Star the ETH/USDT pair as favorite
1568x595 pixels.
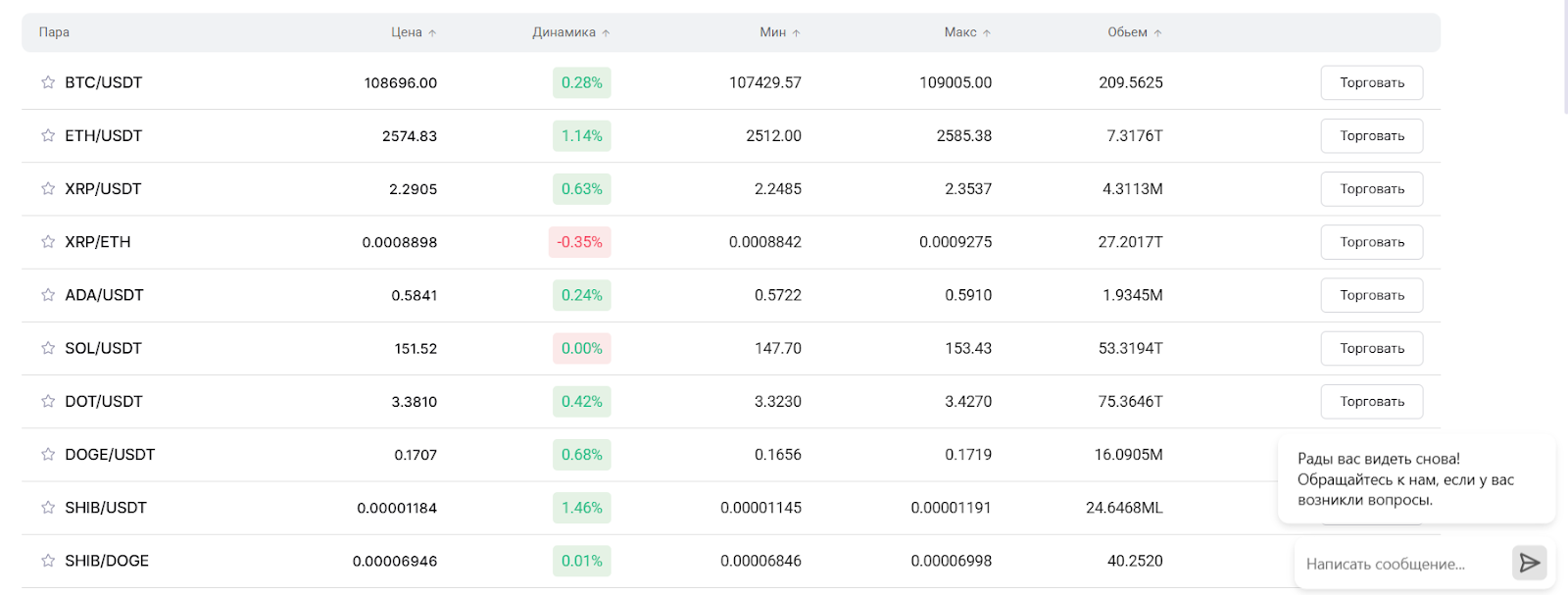(48, 135)
